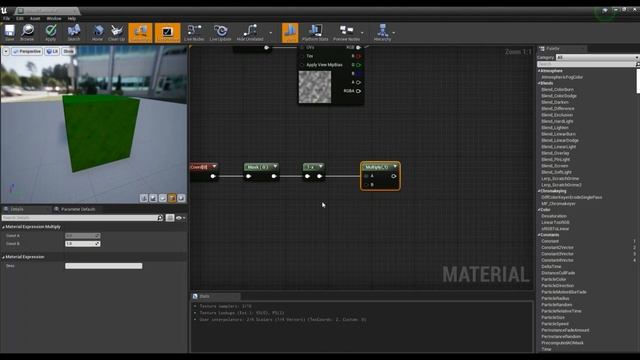Toggle the Live Nodes toolbar button
The width and height of the screenshot is (640, 360).
(194, 32)
